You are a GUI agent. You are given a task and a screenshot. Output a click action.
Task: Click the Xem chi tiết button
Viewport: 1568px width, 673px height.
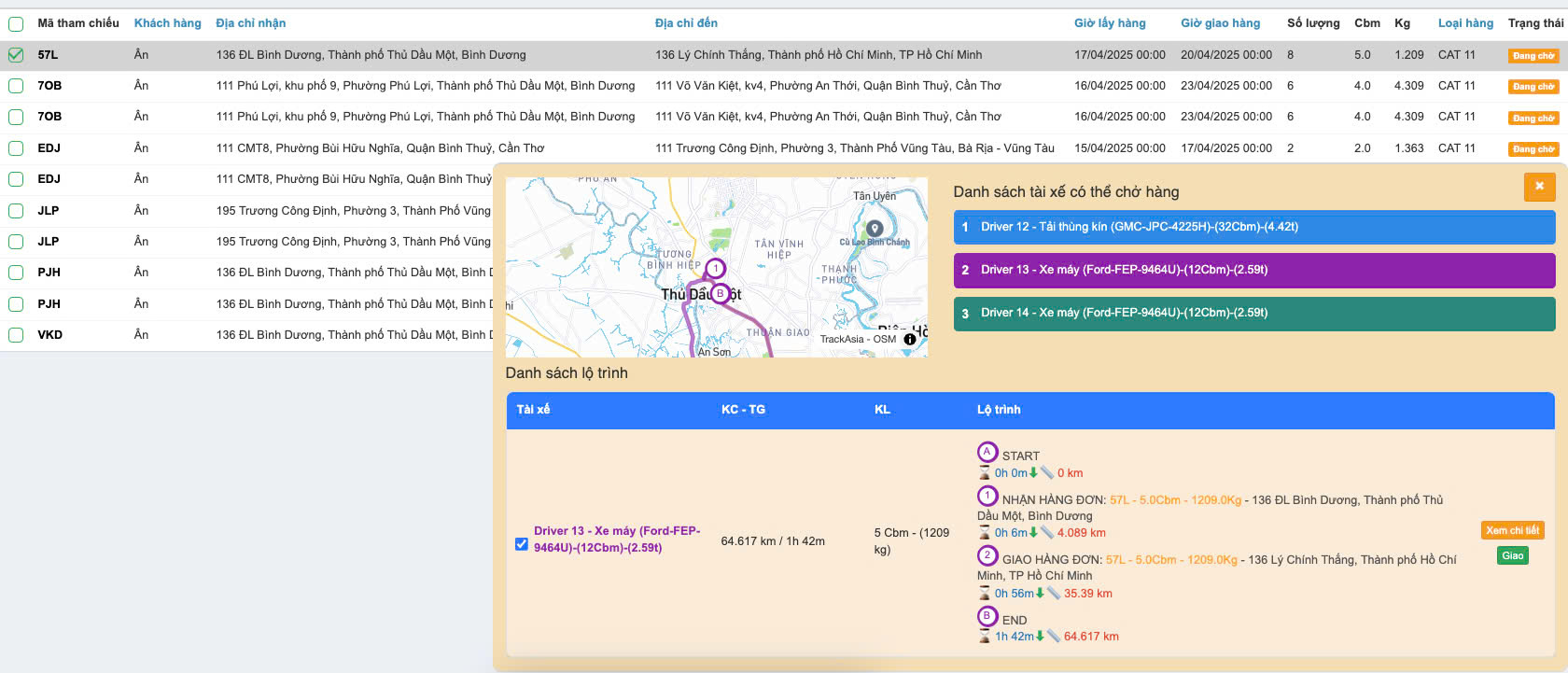1512,530
